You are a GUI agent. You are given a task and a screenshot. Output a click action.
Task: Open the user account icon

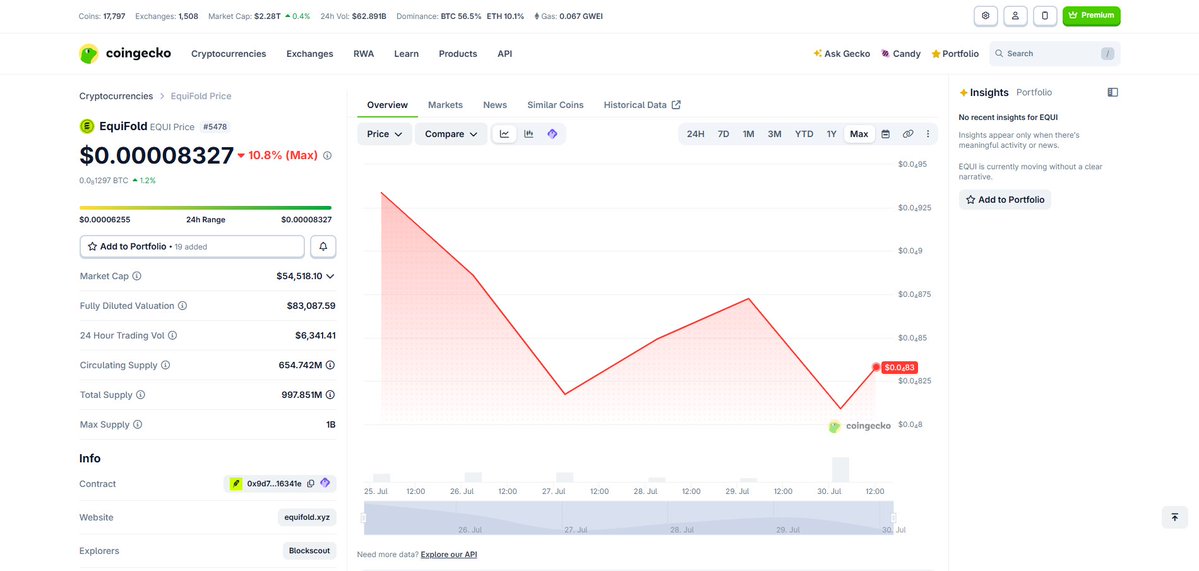click(x=1015, y=15)
